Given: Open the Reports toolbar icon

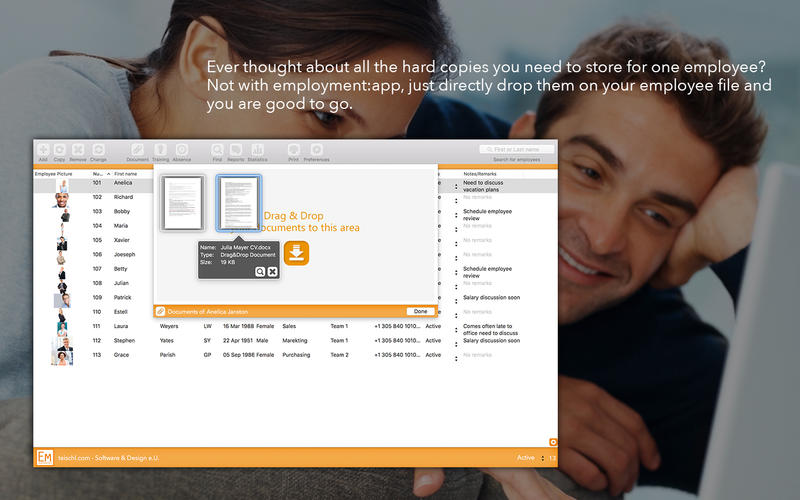Looking at the screenshot, I should point(236,149).
